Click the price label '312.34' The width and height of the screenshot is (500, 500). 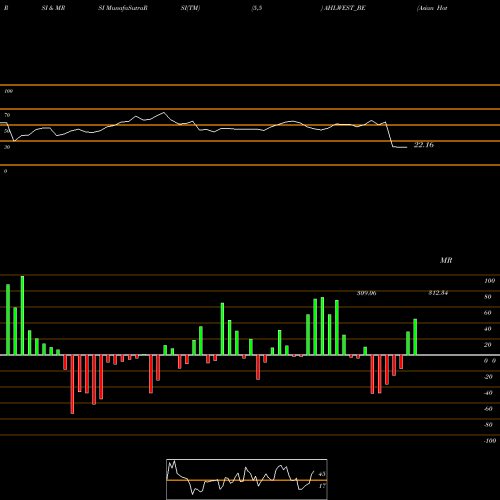point(438,293)
